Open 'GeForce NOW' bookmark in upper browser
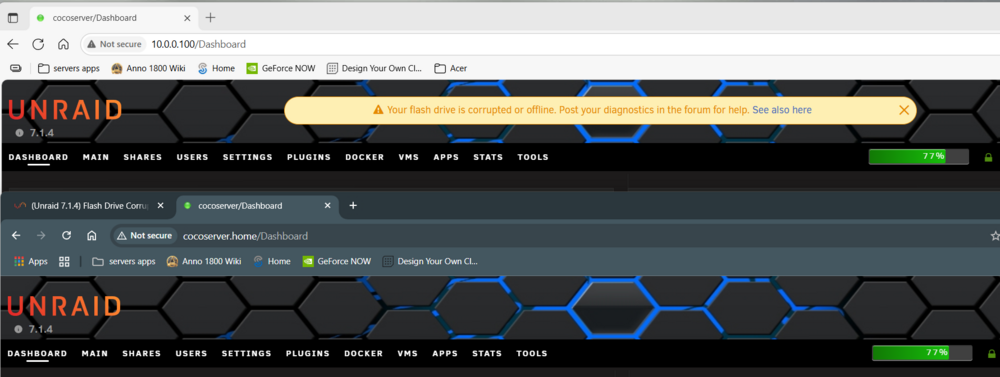 coord(281,68)
